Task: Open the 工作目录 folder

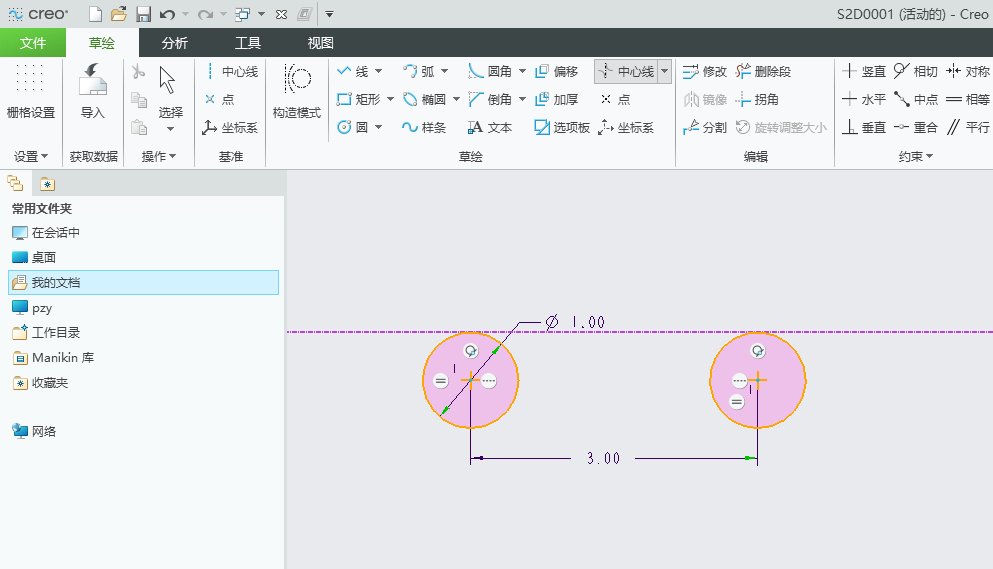Action: (46, 333)
